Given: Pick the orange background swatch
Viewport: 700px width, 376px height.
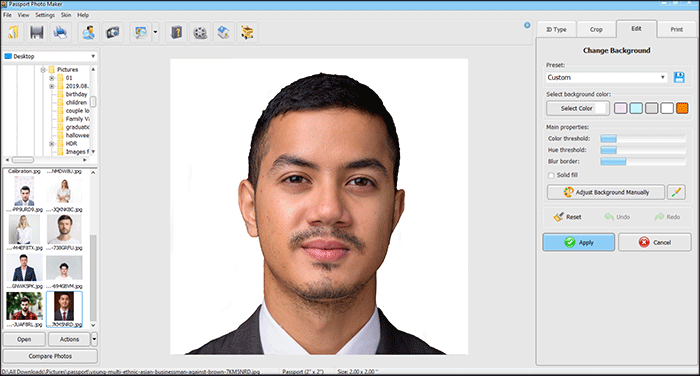Looking at the screenshot, I should (x=682, y=108).
